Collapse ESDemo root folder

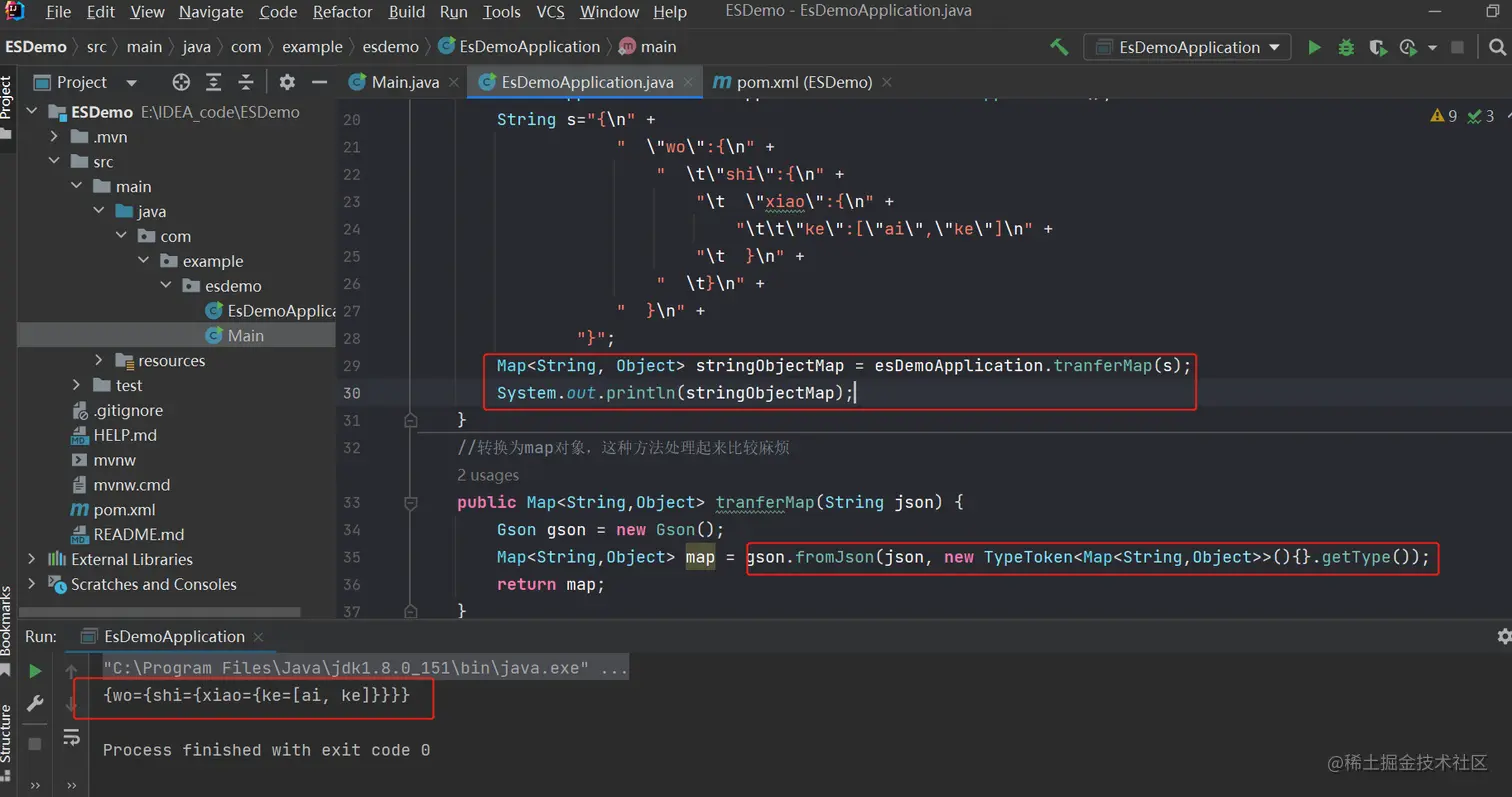pos(32,112)
